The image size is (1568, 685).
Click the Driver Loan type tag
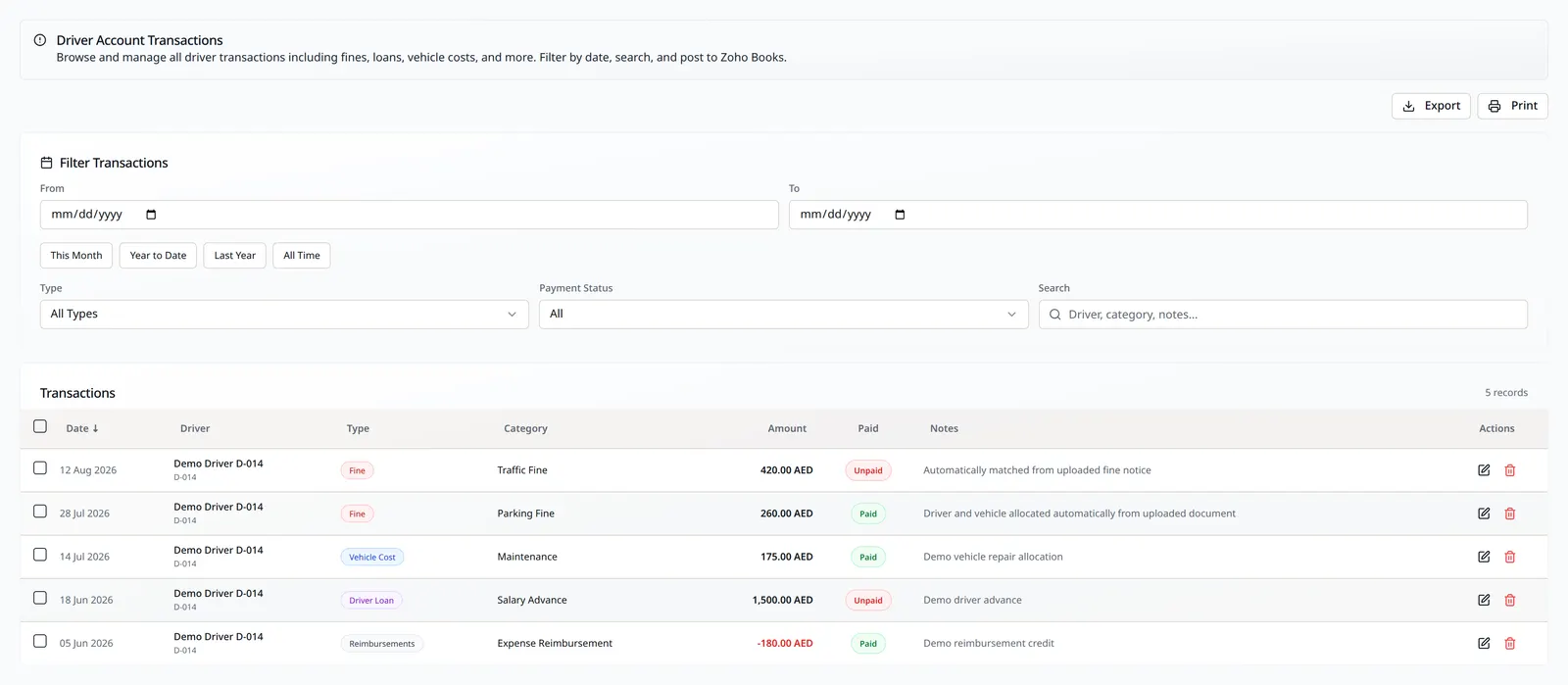click(x=371, y=600)
